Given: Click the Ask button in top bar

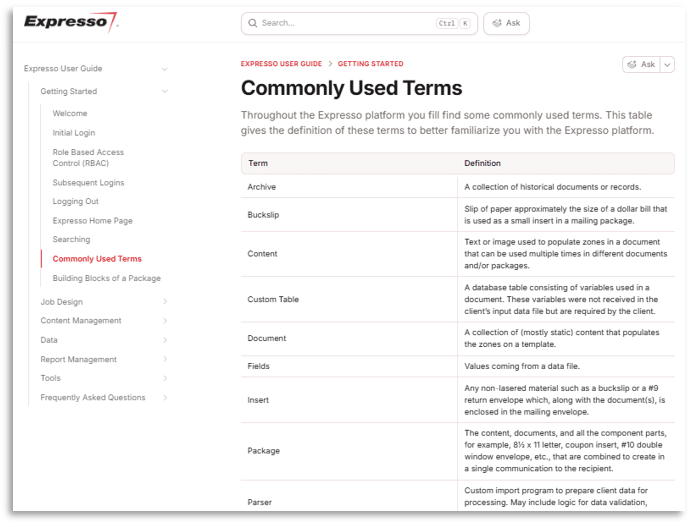Looking at the screenshot, I should pyautogui.click(x=506, y=23).
